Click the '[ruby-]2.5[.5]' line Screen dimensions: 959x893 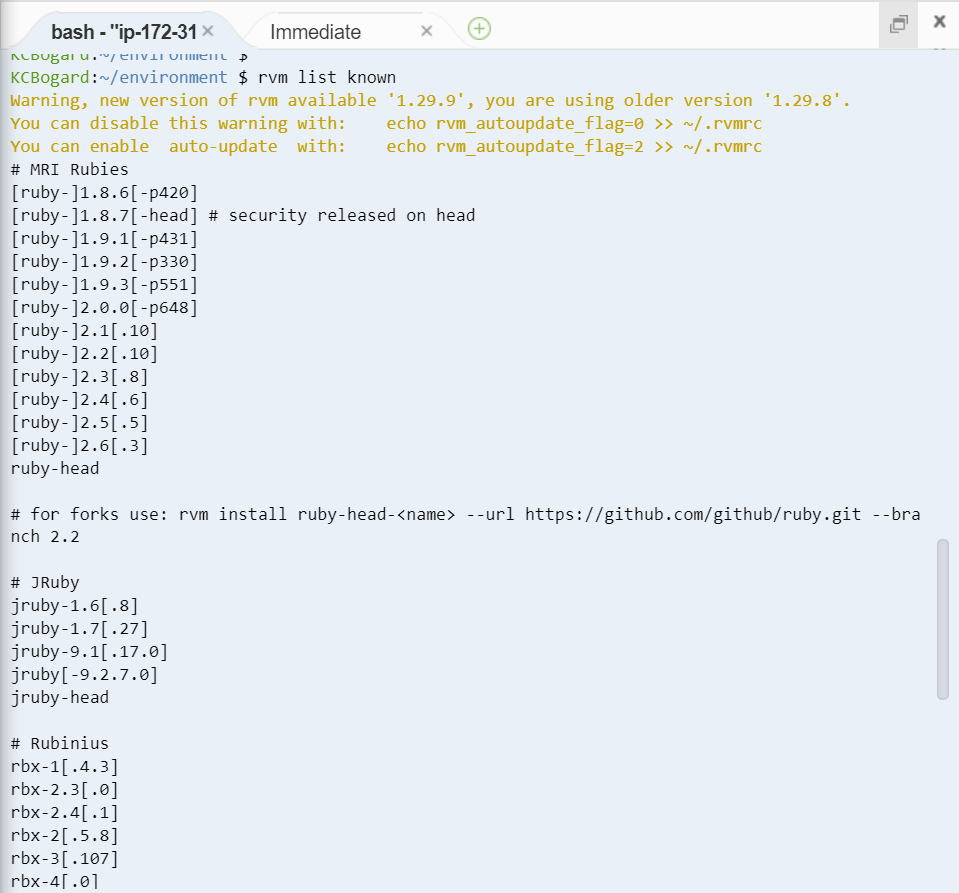tap(80, 423)
